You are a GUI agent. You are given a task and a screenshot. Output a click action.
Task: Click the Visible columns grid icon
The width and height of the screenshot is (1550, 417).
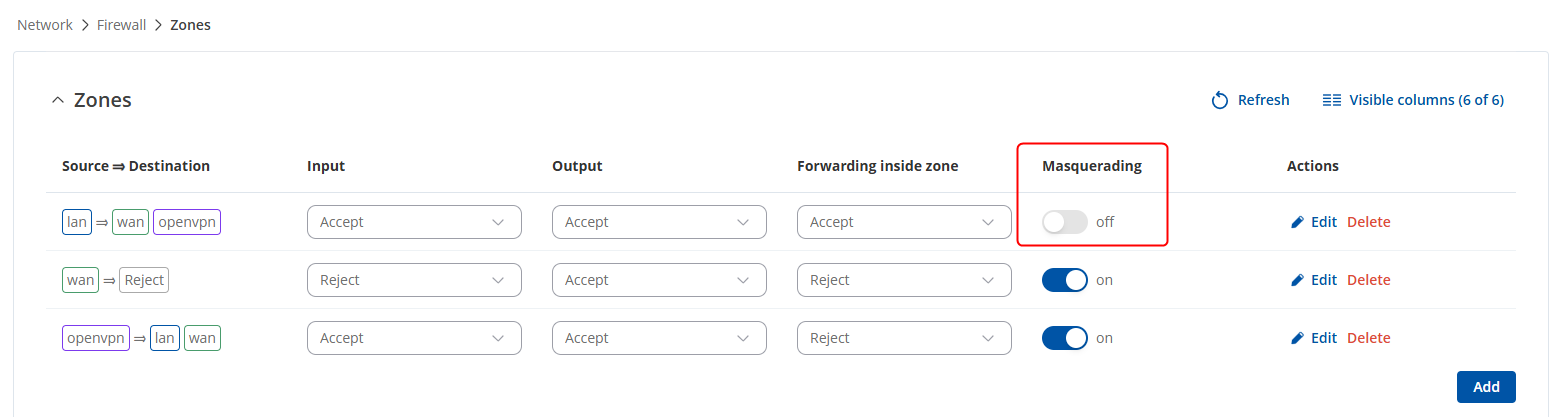[x=1331, y=100]
